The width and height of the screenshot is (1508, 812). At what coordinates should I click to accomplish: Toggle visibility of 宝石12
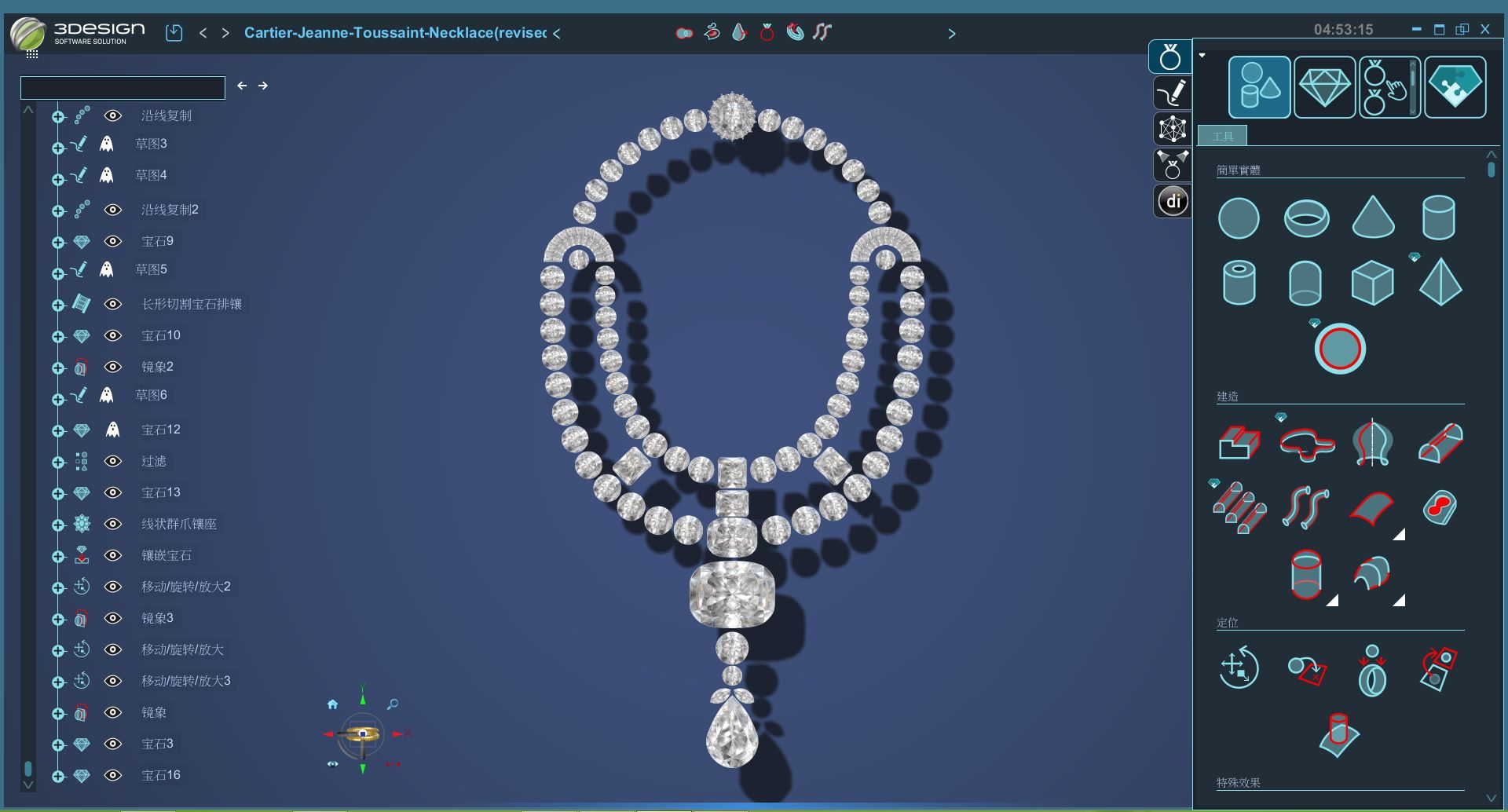tap(113, 430)
